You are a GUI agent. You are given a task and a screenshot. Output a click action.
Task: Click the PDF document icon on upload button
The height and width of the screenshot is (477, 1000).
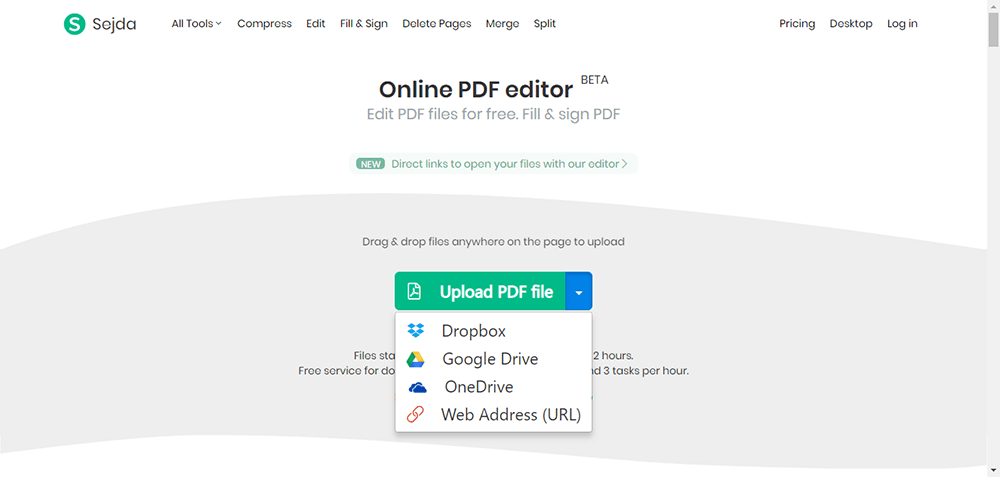coord(414,292)
